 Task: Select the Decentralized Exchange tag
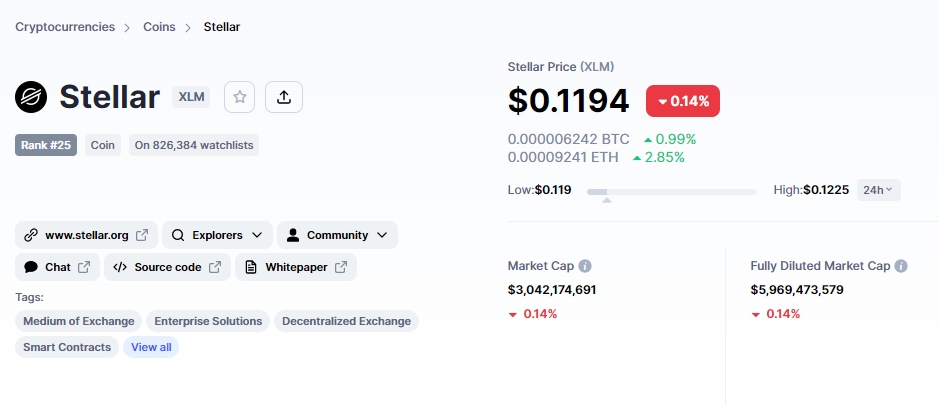tap(346, 321)
